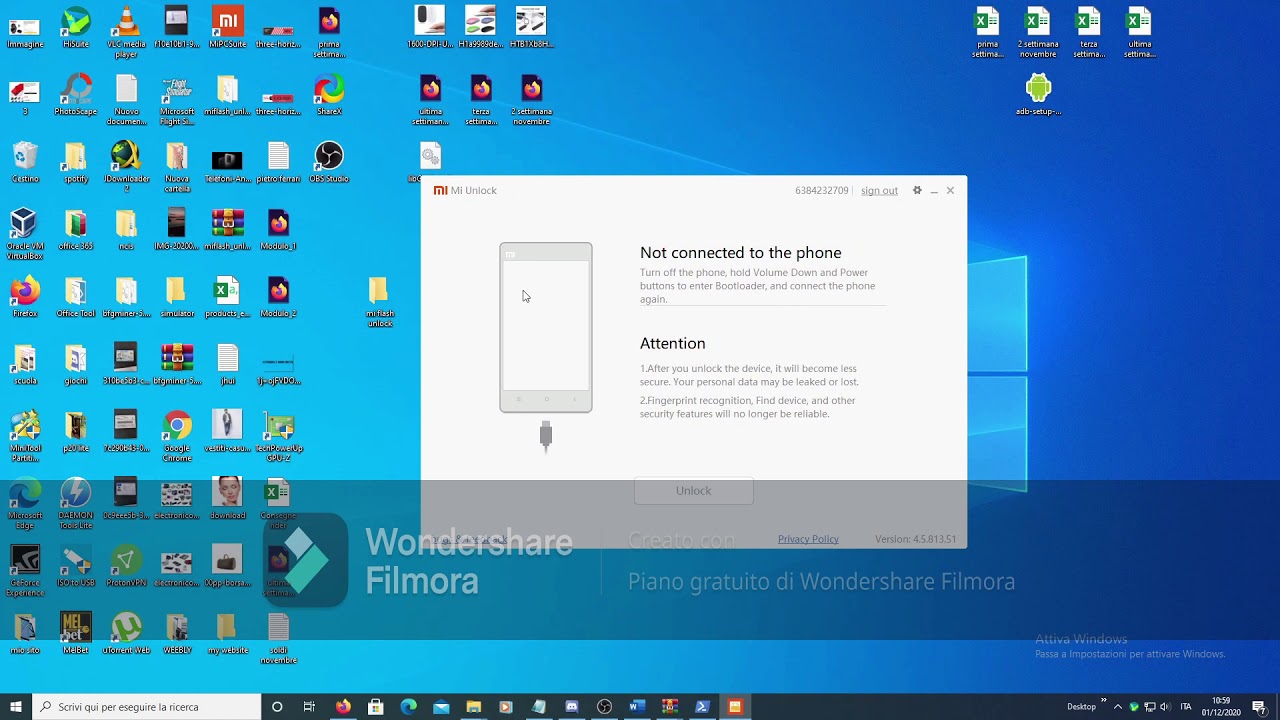Image resolution: width=1280 pixels, height=720 pixels.
Task: Open HiSuite desktop shortcut
Action: click(x=76, y=28)
